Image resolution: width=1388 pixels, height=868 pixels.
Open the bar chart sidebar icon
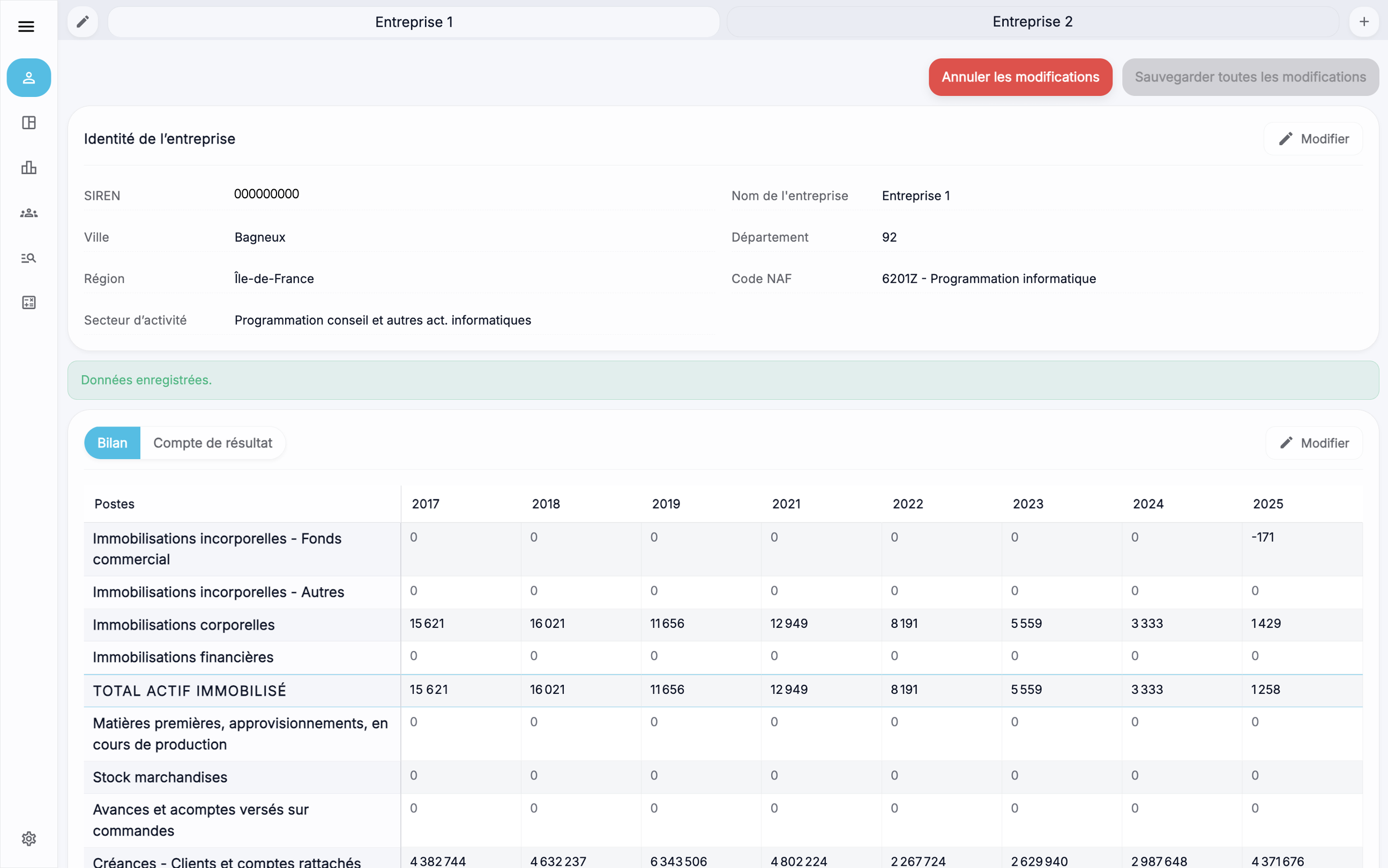click(x=29, y=168)
